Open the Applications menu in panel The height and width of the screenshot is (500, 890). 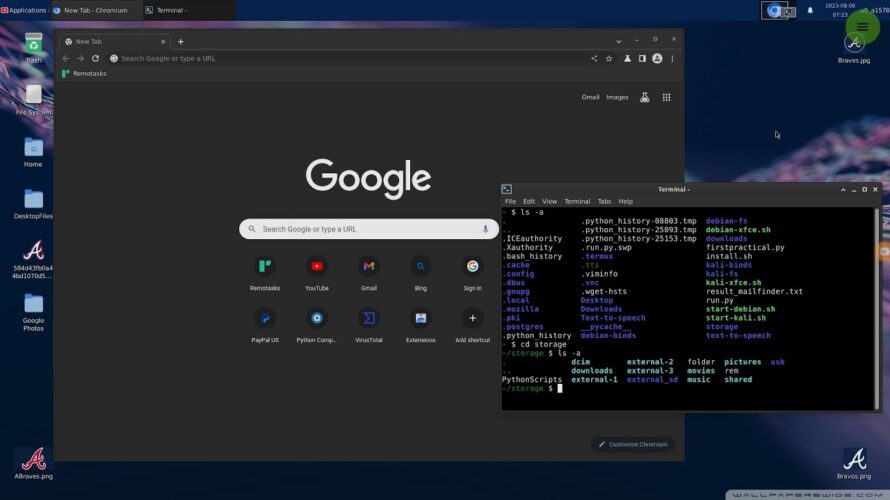click(x=24, y=10)
